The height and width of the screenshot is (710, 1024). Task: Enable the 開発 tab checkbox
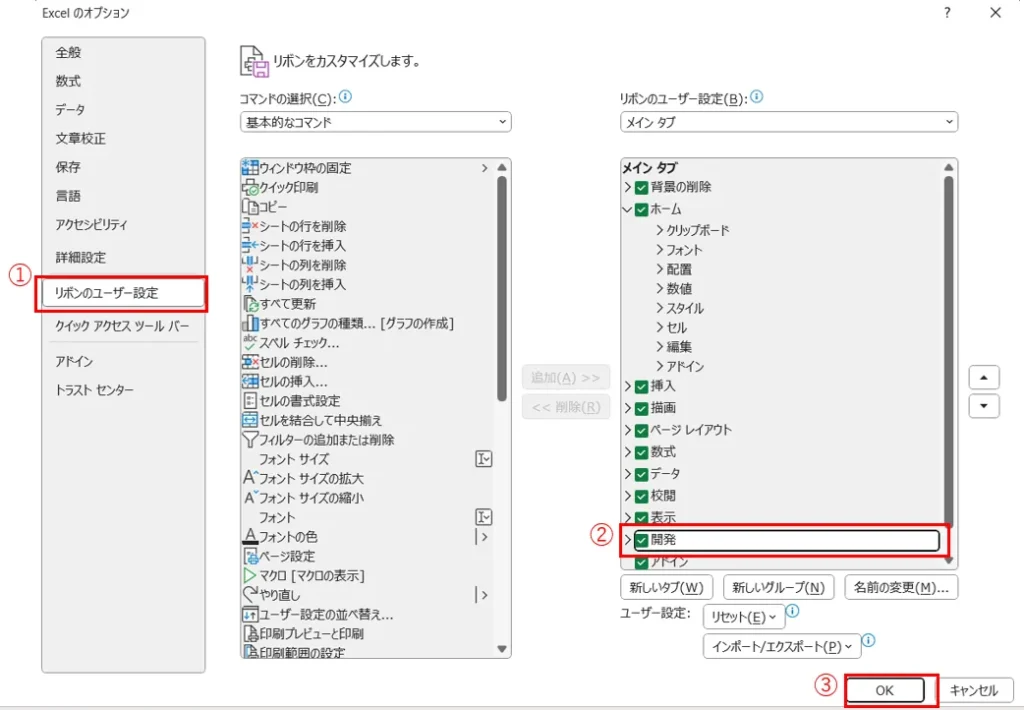641,540
